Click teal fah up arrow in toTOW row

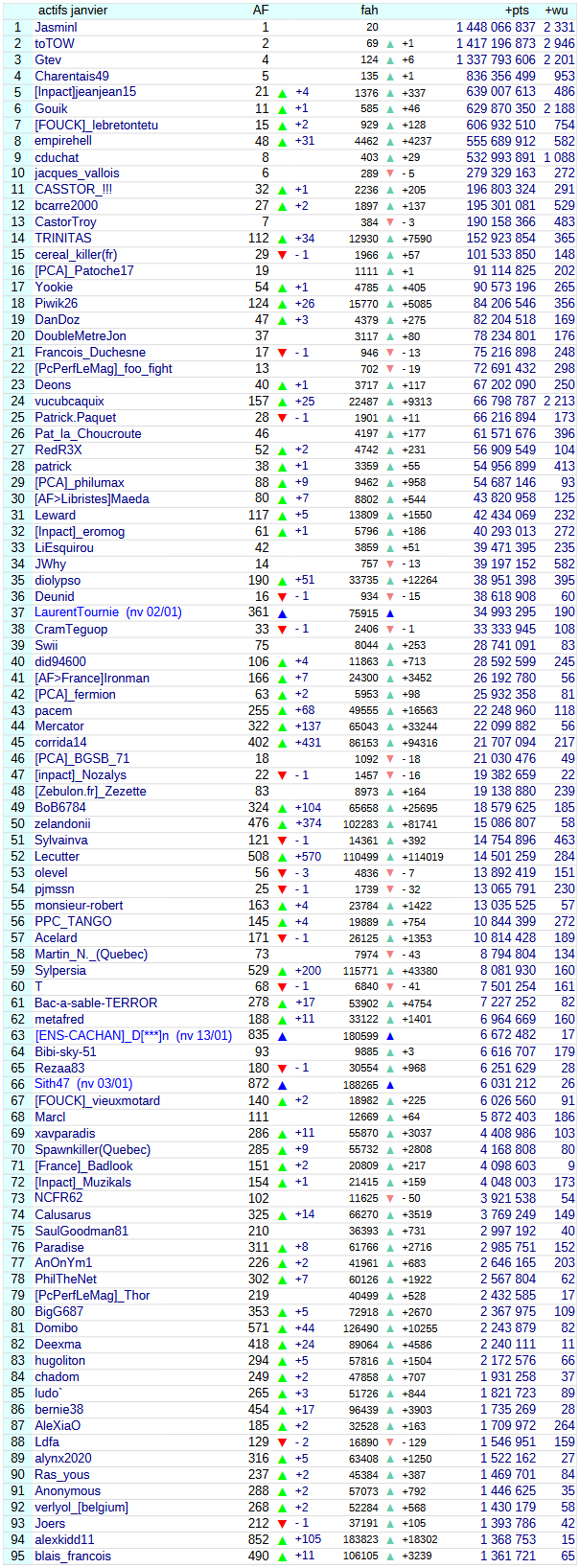coord(390,44)
